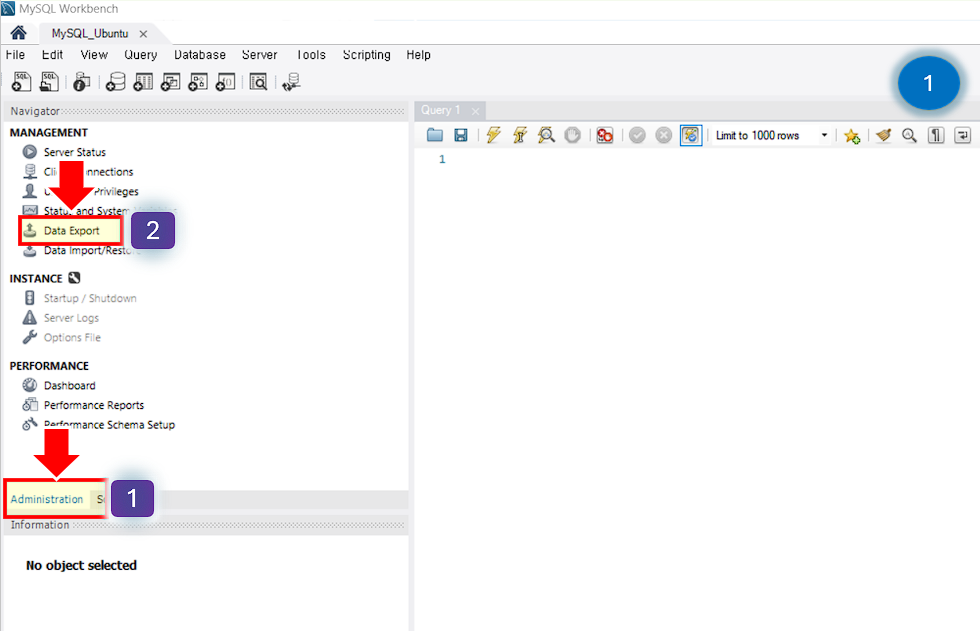Open the Database menu
980x631 pixels.
[200, 55]
